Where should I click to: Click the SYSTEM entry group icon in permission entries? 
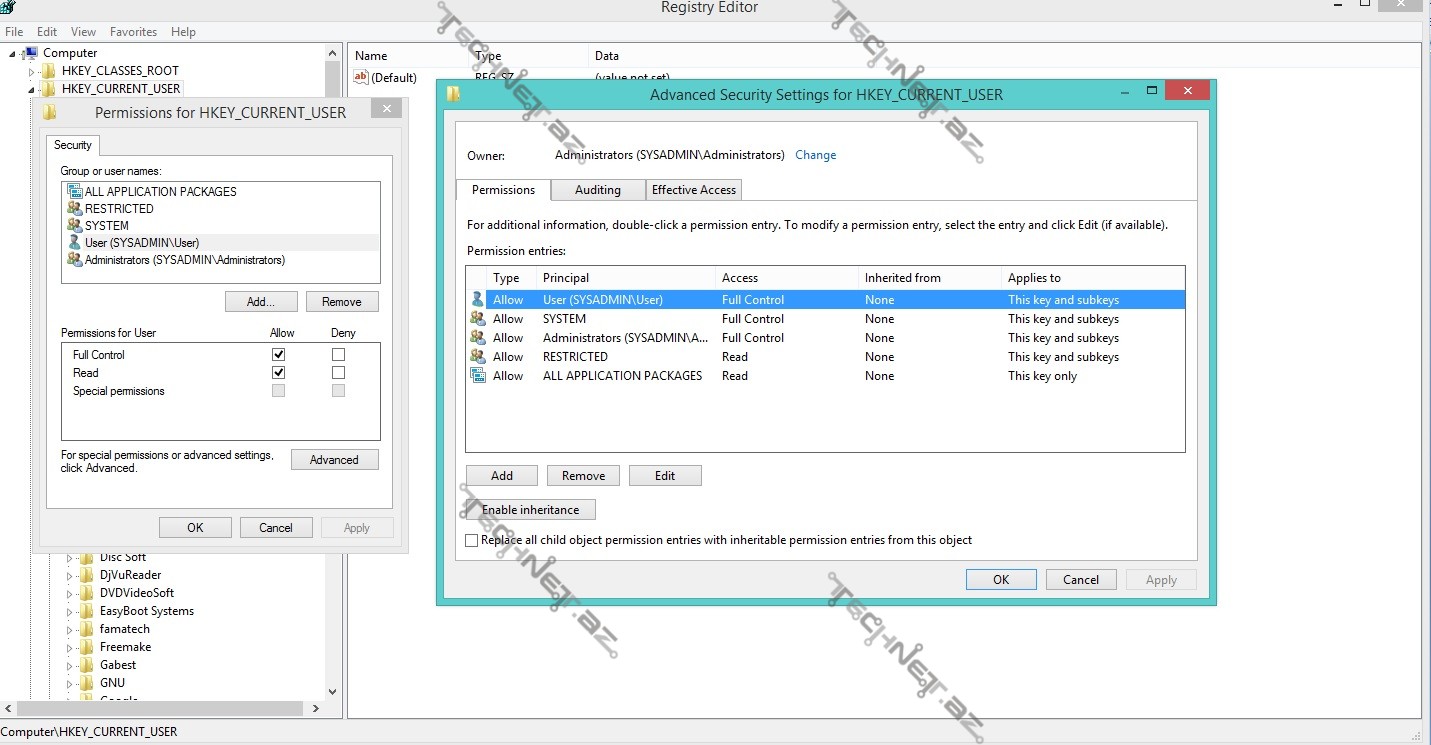(478, 319)
